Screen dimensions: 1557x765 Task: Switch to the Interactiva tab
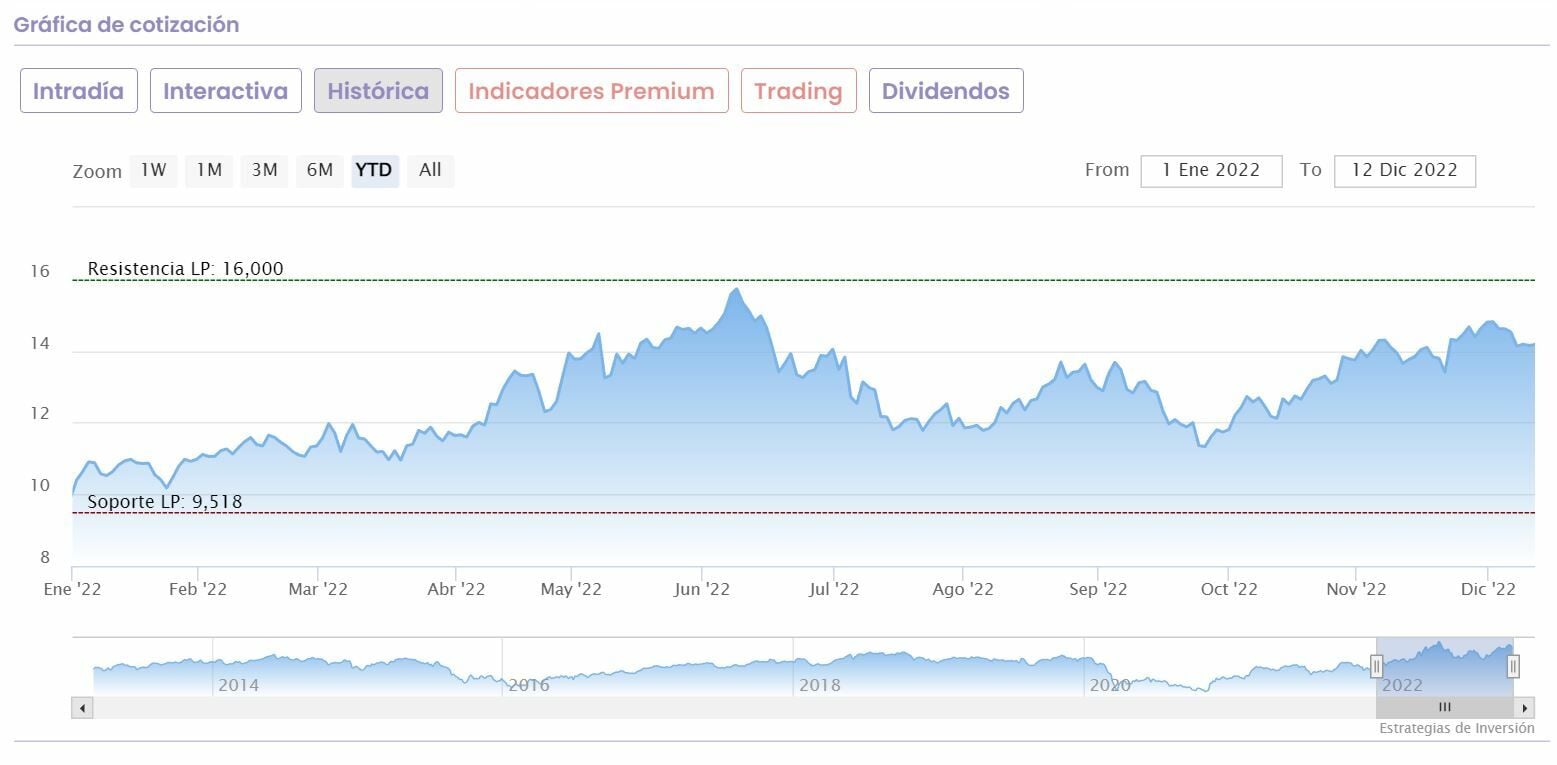(x=225, y=91)
